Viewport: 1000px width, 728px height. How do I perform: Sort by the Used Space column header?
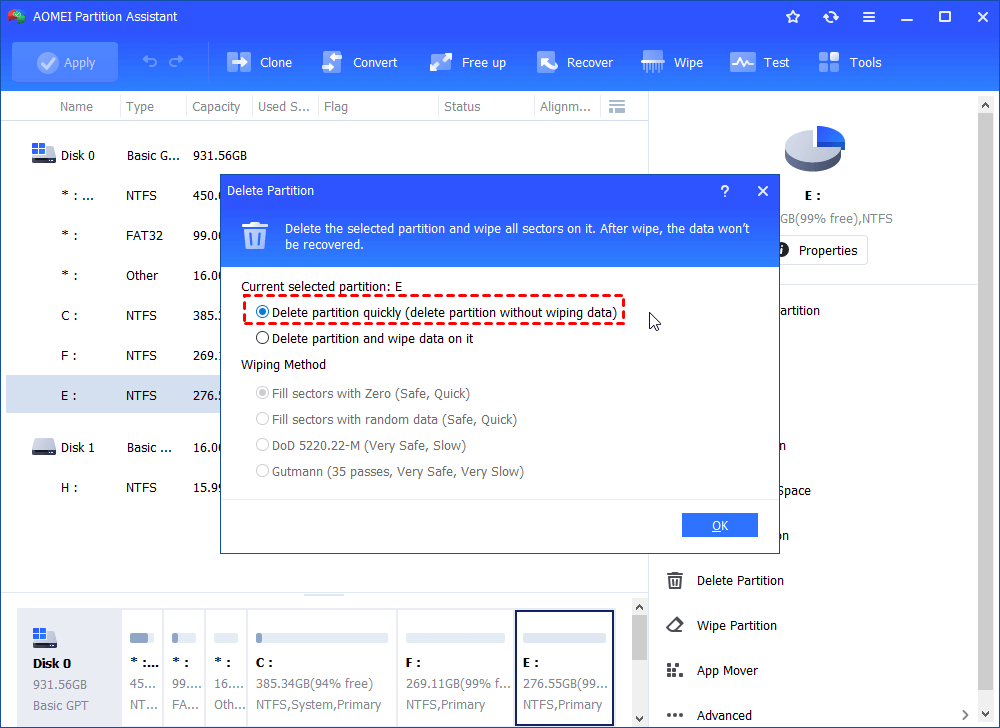click(283, 106)
